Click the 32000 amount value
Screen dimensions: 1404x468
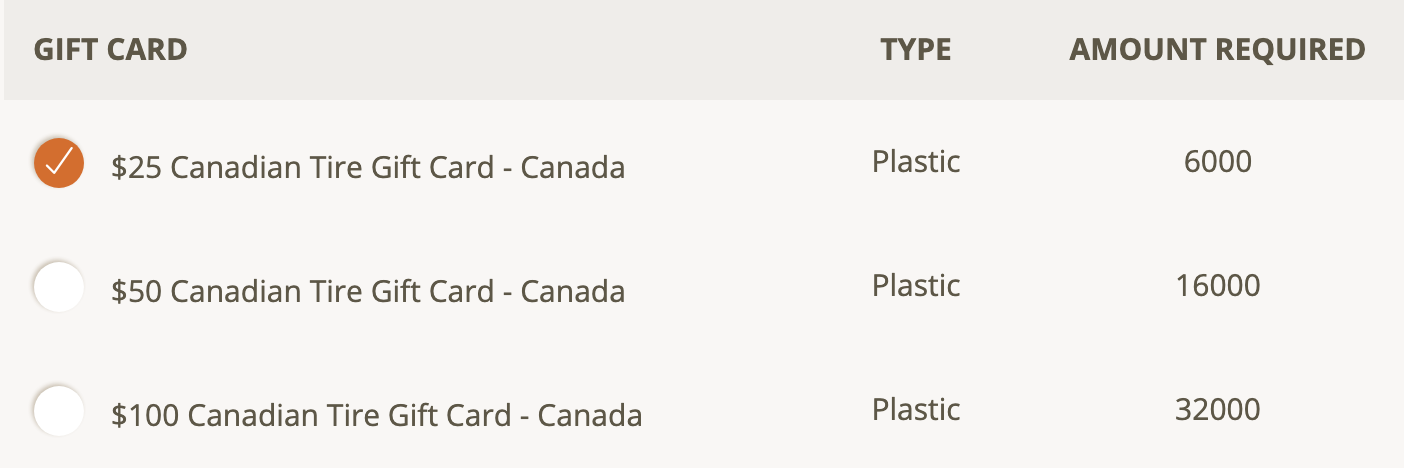coord(1218,409)
